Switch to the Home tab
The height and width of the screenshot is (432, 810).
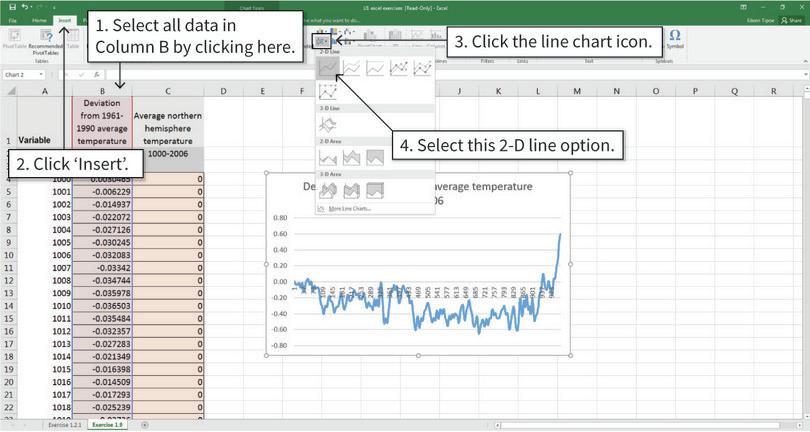[x=39, y=20]
